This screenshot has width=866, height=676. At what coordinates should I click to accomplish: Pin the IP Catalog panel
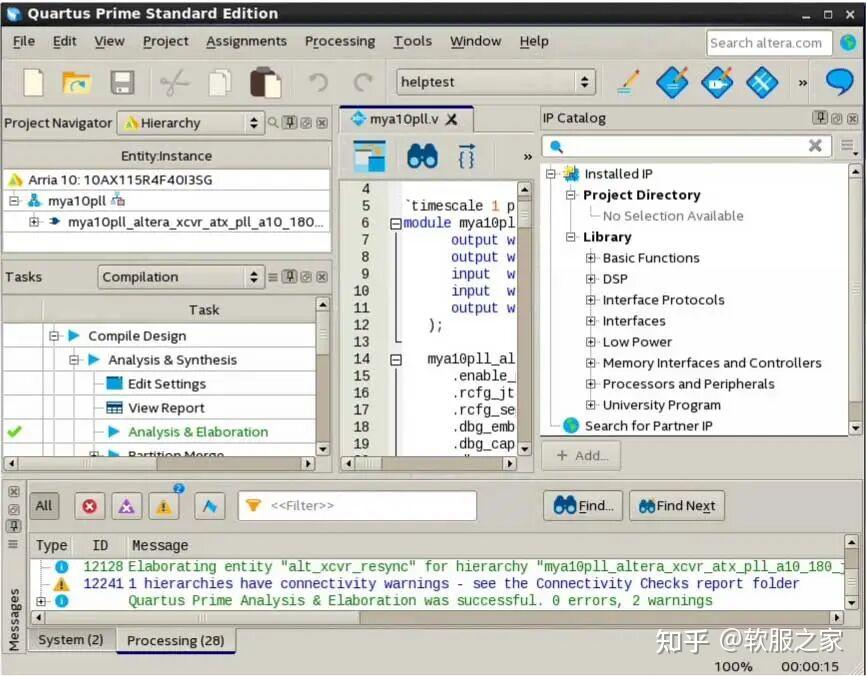pyautogui.click(x=820, y=118)
